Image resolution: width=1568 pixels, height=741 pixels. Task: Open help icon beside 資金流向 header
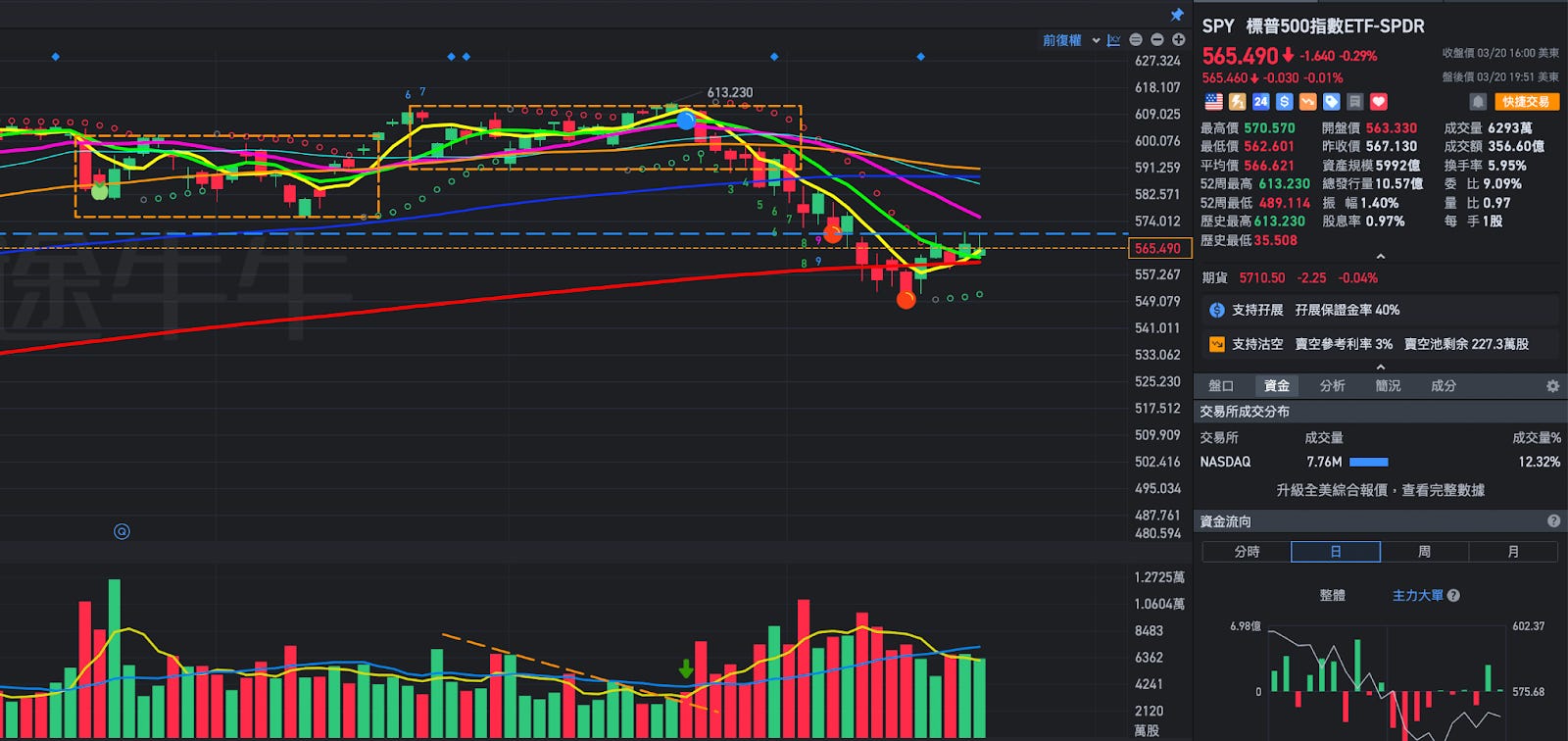[x=1553, y=521]
